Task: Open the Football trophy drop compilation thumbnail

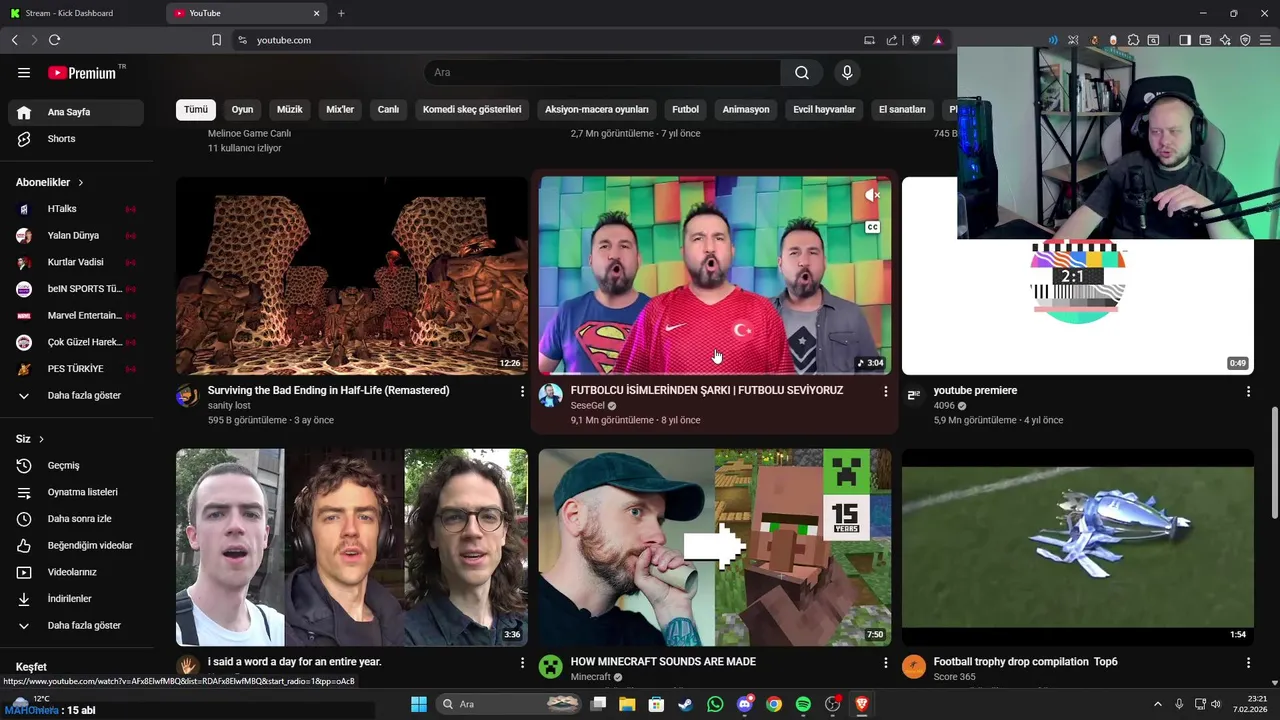Action: click(x=1078, y=547)
